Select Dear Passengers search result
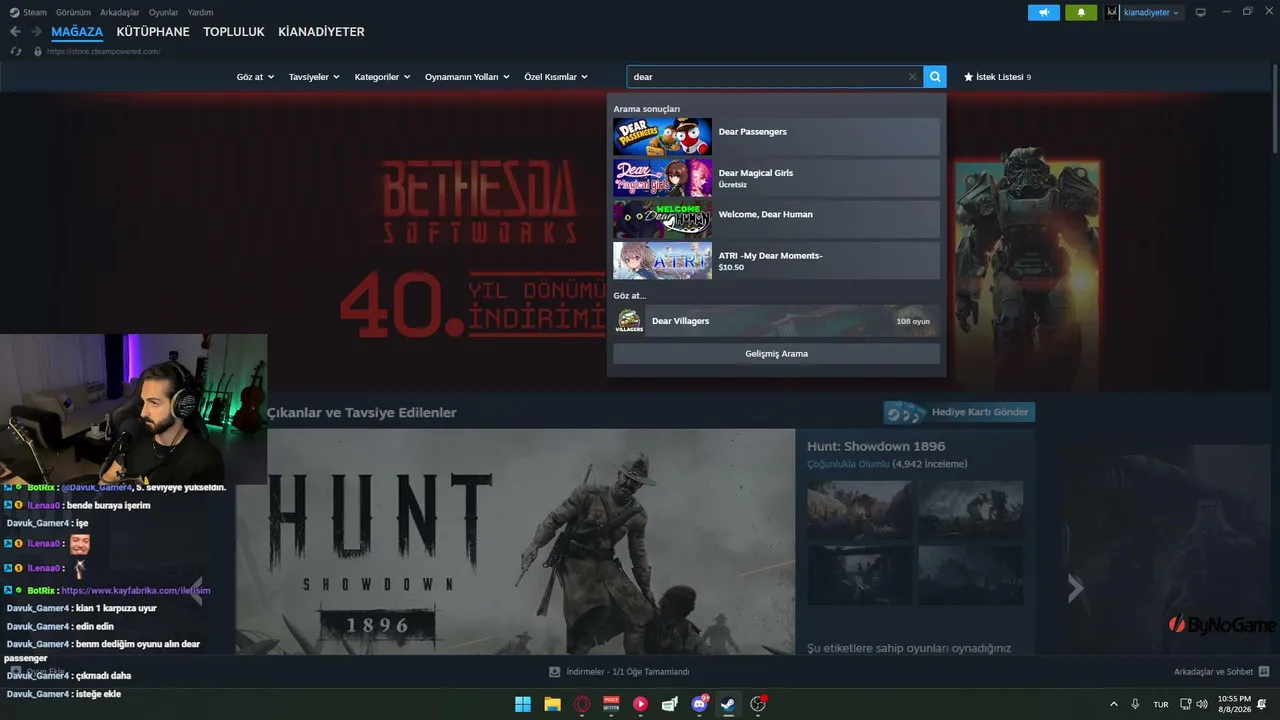This screenshot has width=1280, height=720. 776,136
